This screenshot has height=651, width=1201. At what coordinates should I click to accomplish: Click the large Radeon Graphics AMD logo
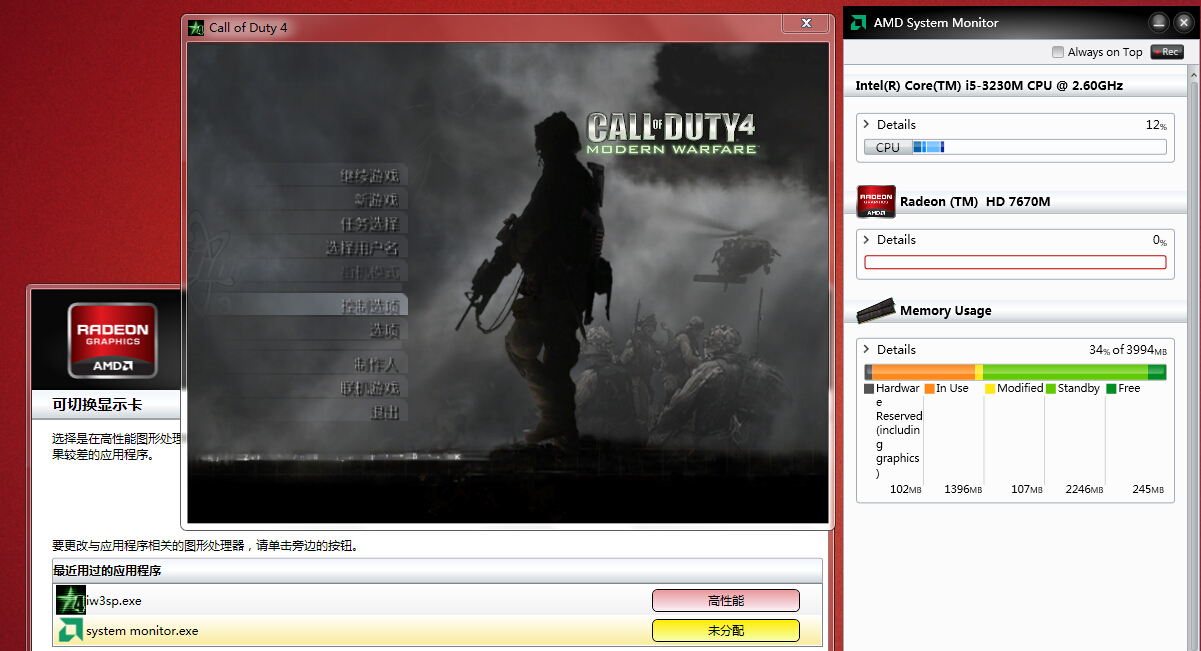click(x=113, y=339)
